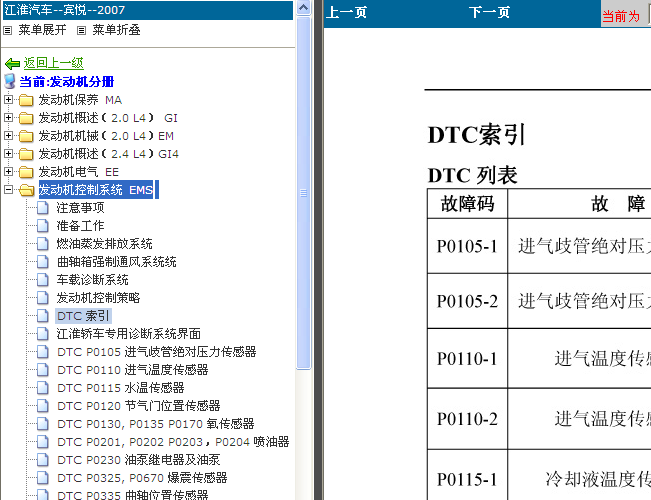
Task: Click the page icon beside 车载诊断系统
Action: click(42, 280)
